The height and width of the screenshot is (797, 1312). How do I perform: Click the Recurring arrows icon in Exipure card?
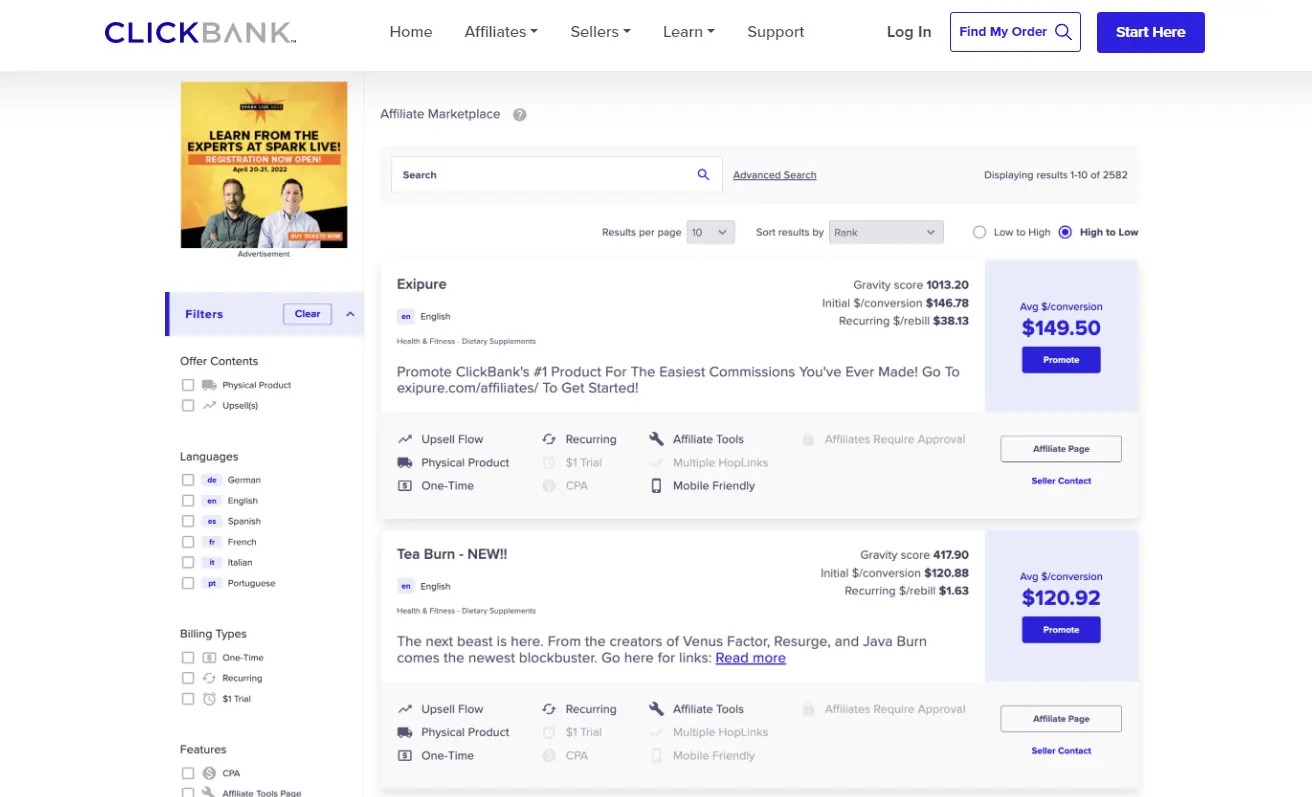(549, 439)
